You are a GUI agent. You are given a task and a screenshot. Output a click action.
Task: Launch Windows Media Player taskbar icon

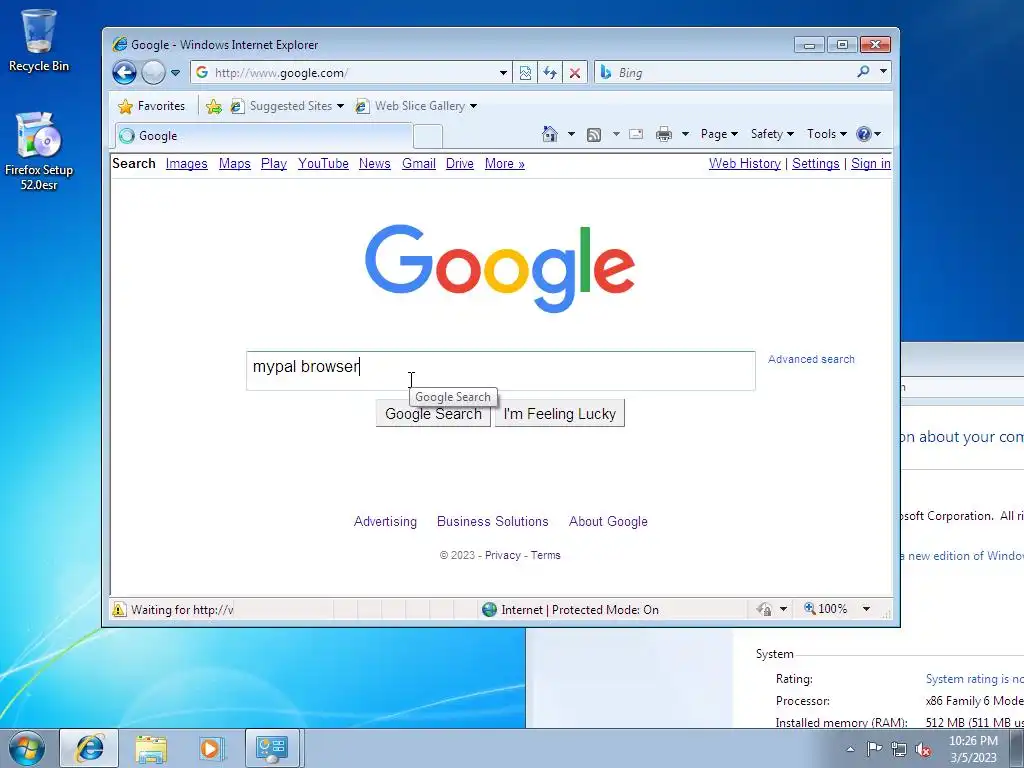211,748
